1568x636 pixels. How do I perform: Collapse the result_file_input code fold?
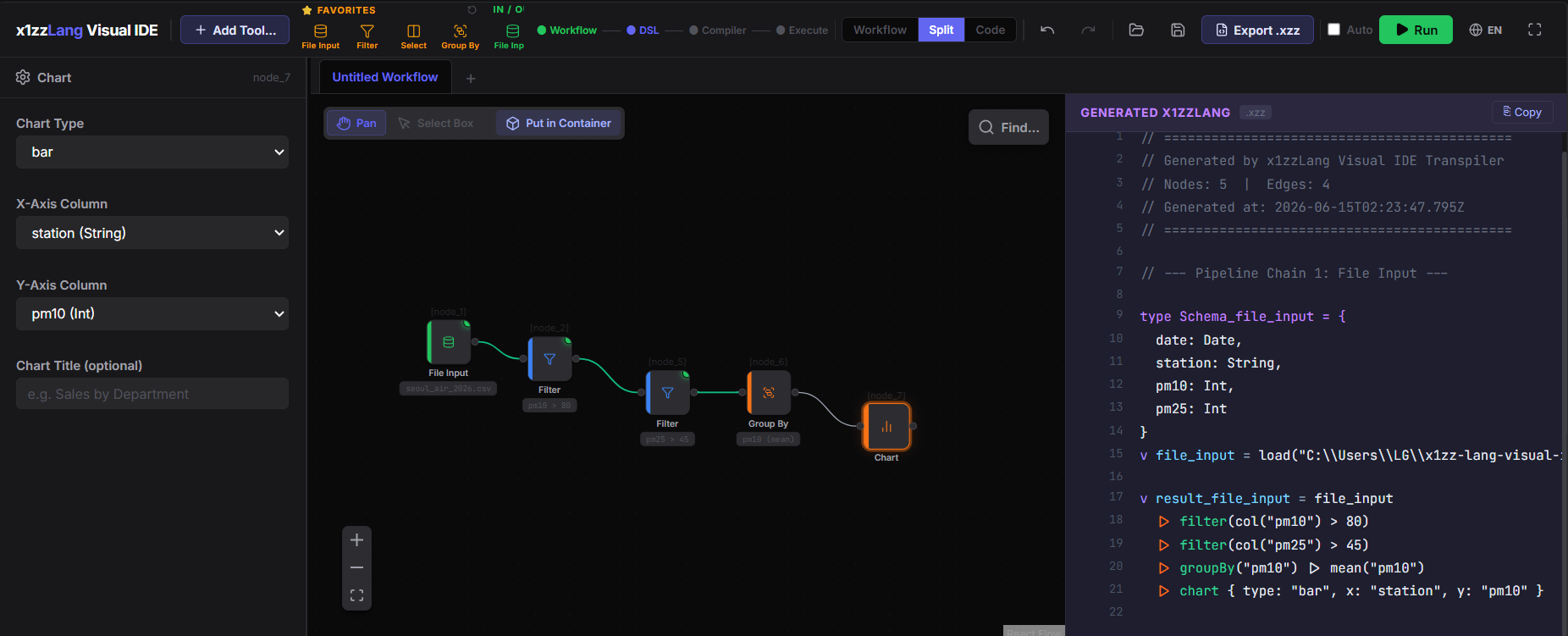pyautogui.click(x=1144, y=499)
